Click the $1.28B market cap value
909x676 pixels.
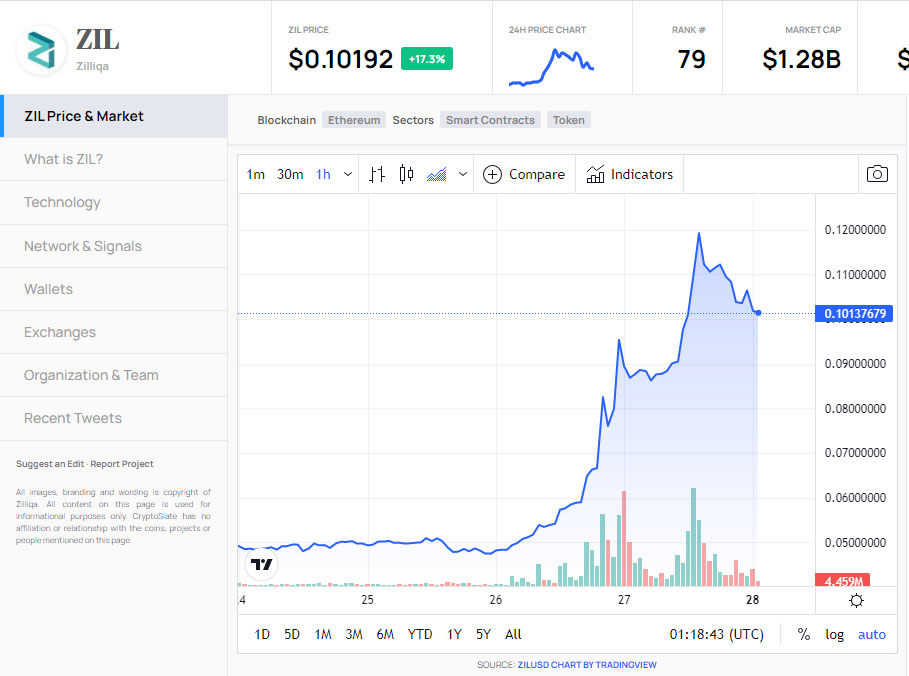click(801, 59)
